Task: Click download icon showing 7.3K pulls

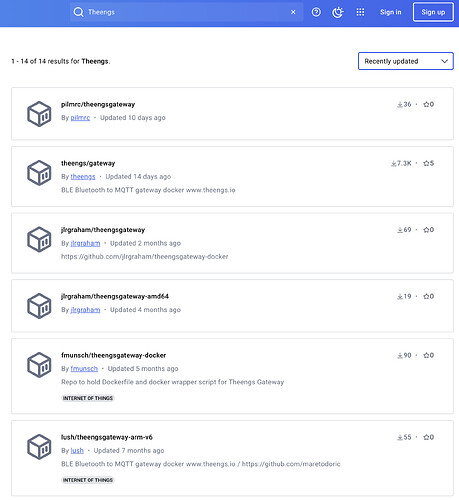Action: click(x=394, y=163)
